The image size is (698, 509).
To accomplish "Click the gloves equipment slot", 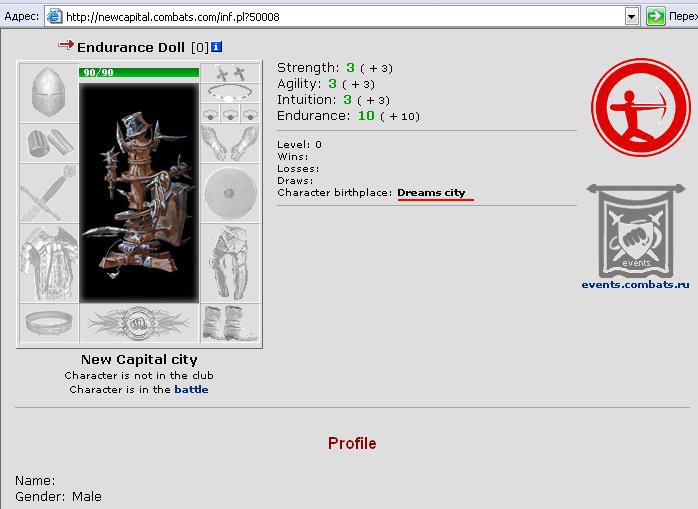I will point(230,143).
